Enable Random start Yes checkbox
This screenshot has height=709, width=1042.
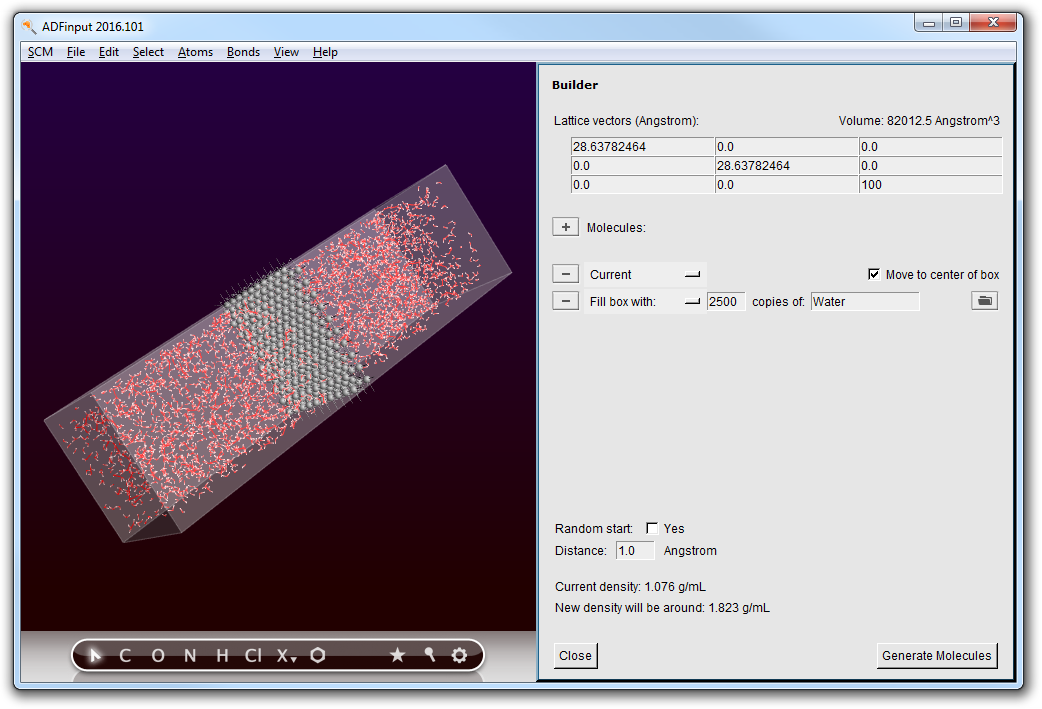(652, 528)
